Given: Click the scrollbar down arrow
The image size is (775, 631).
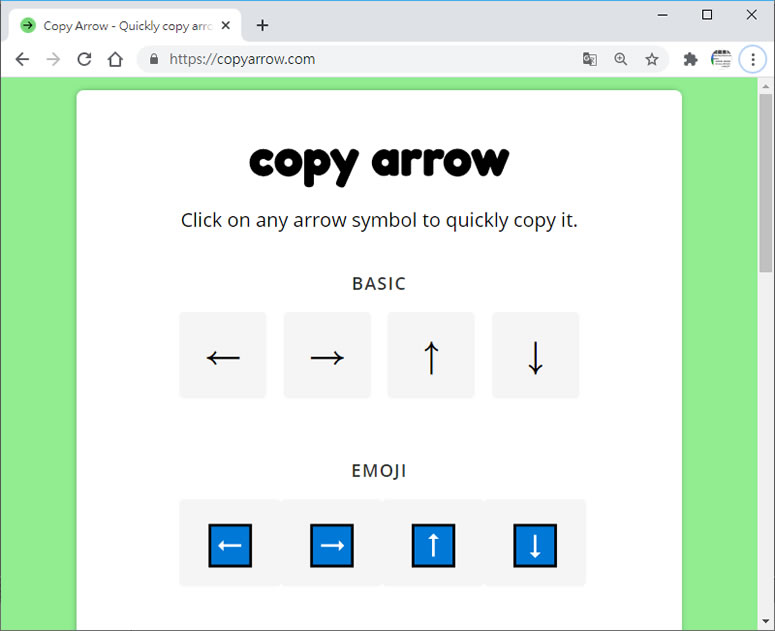Looking at the screenshot, I should [766, 621].
